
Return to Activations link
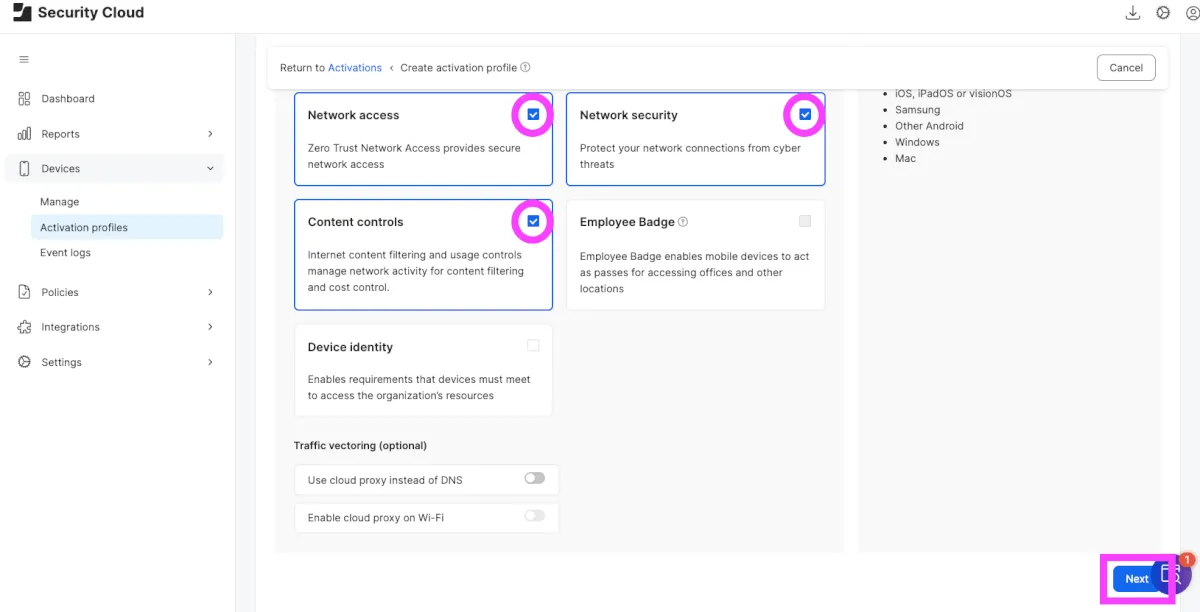coord(355,68)
